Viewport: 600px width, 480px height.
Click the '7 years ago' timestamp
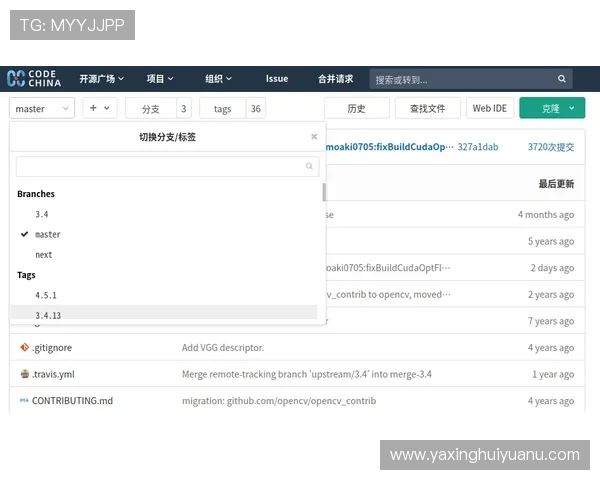coord(551,321)
